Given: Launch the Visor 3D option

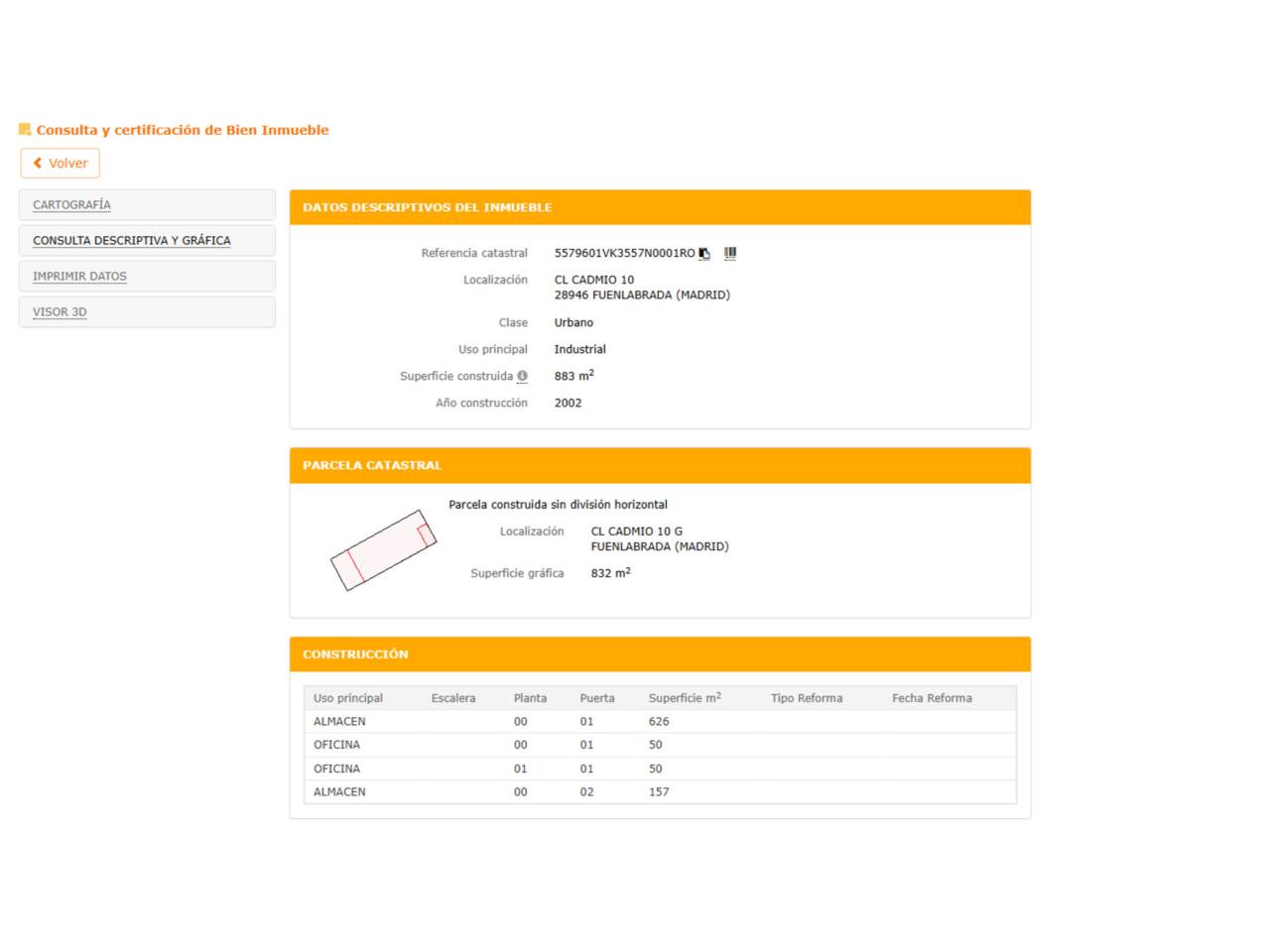Looking at the screenshot, I should 60,312.
